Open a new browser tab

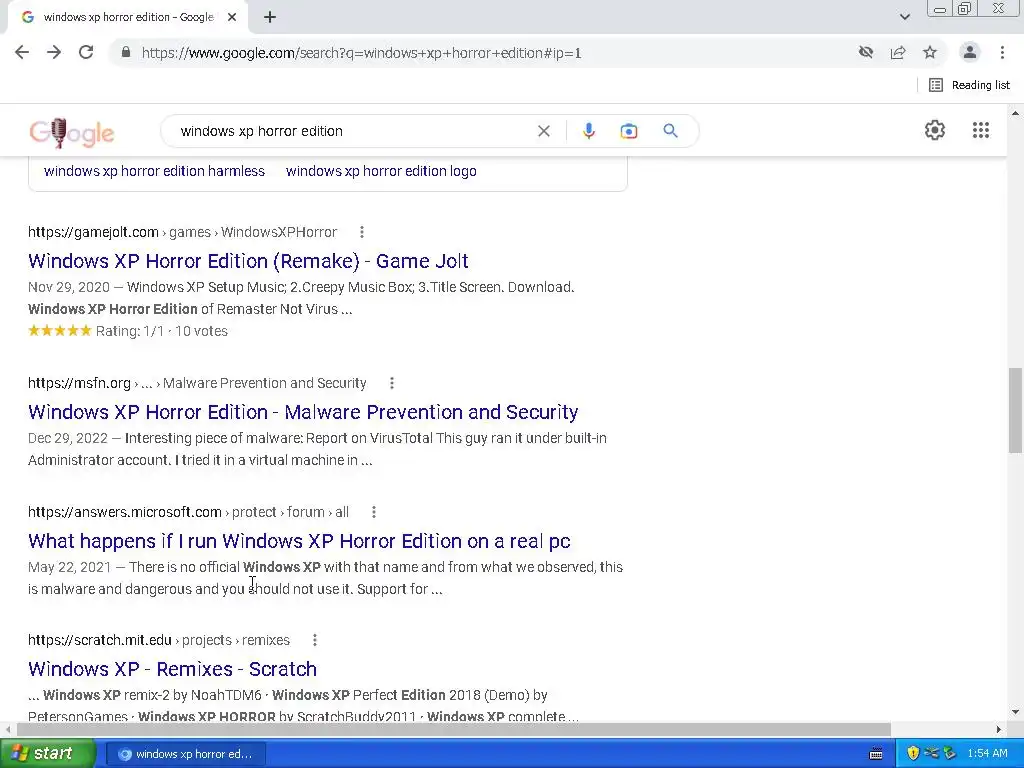[x=270, y=17]
